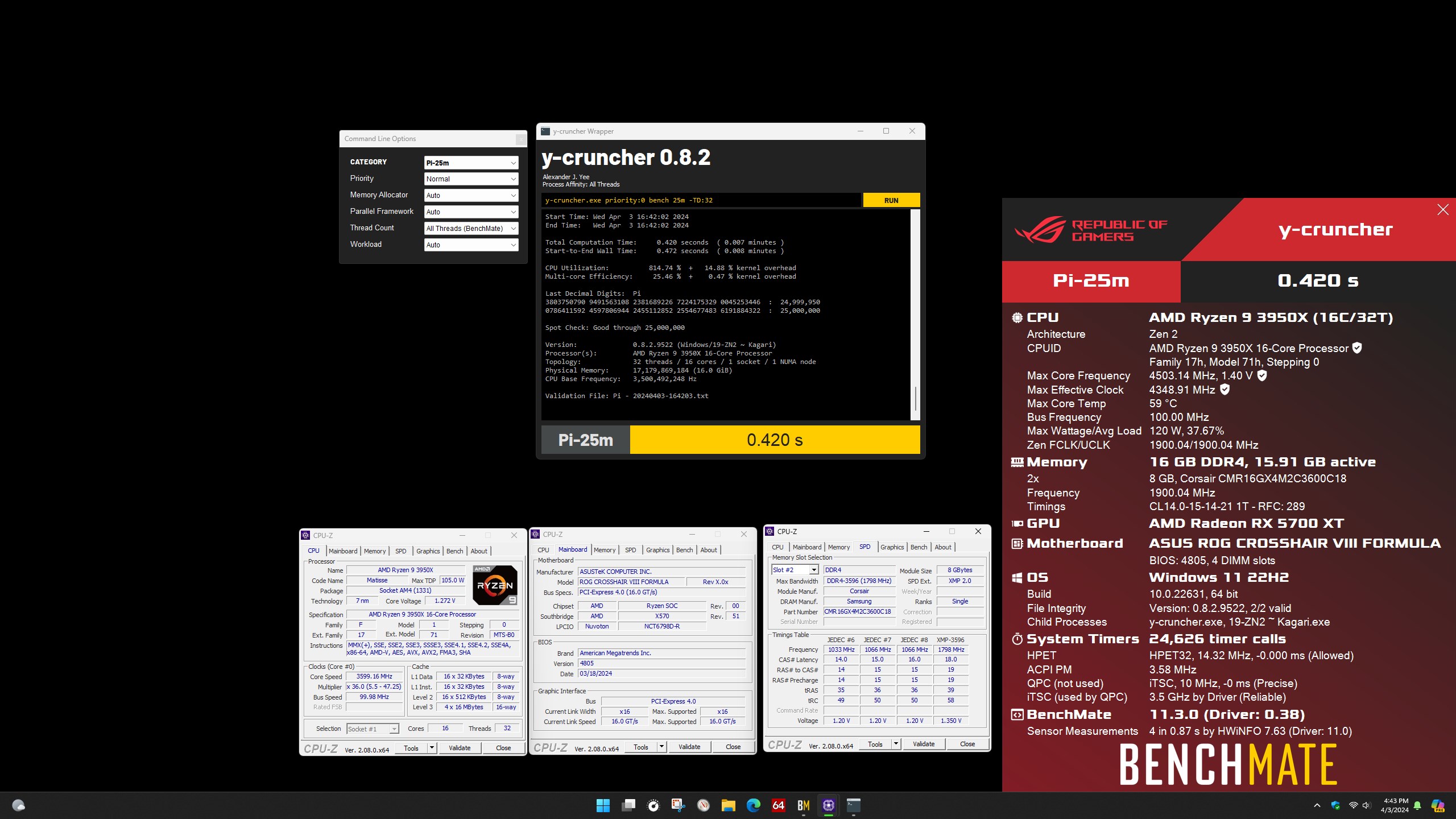Launch Microsoft Edge from the taskbar
The image size is (1456, 819).
tap(753, 805)
